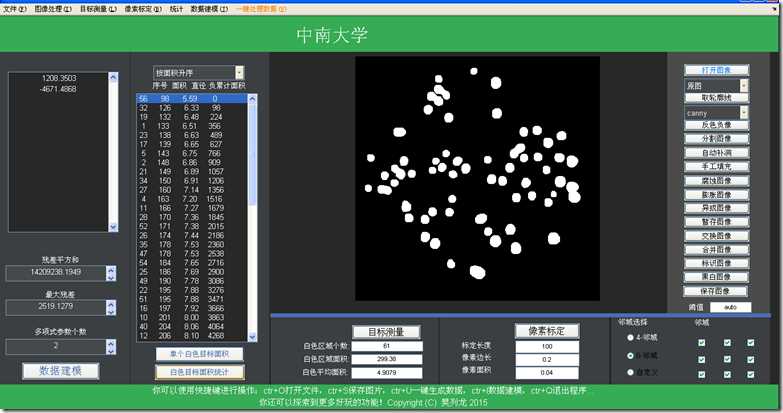Click value 1208.3503 in coefficient list
The image size is (783, 413).
coord(59,78)
